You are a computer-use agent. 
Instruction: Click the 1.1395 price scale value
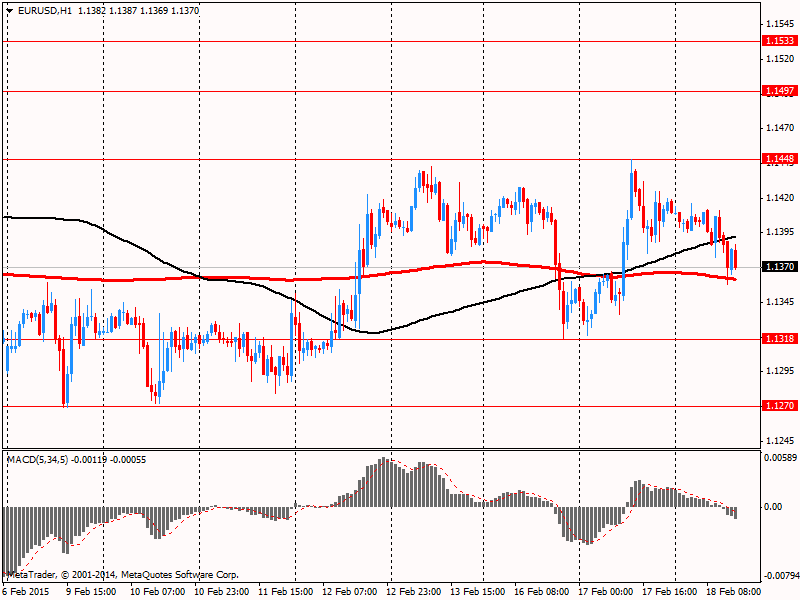pyautogui.click(x=780, y=232)
